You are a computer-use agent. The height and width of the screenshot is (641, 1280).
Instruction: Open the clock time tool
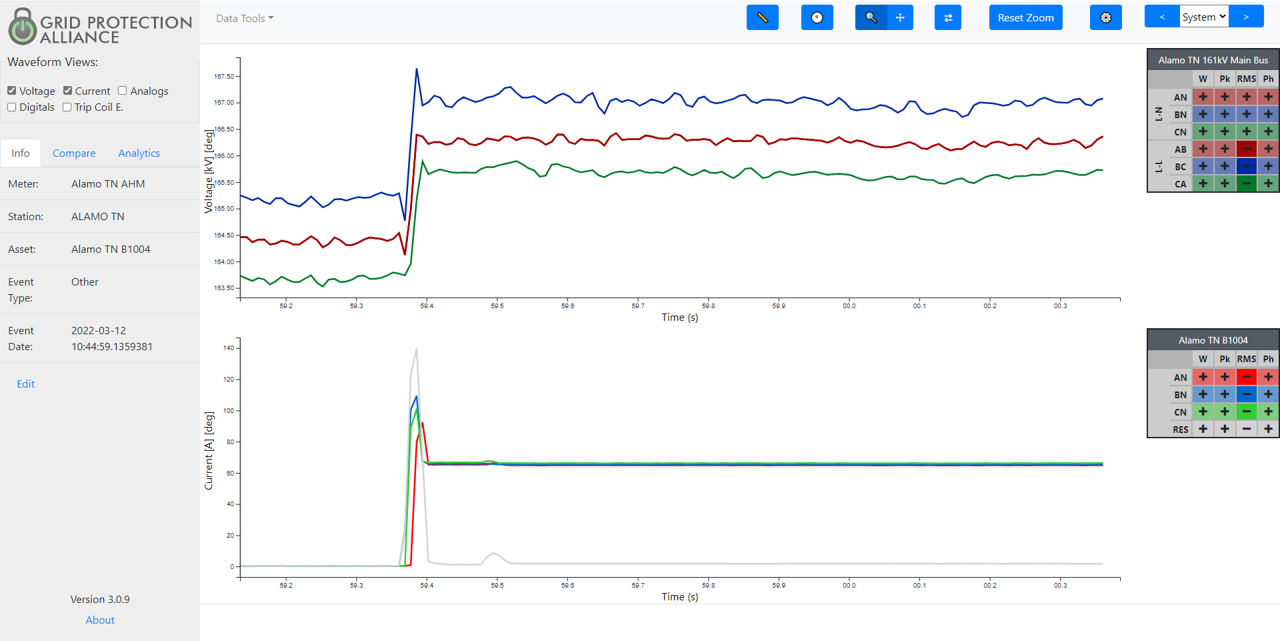click(817, 17)
